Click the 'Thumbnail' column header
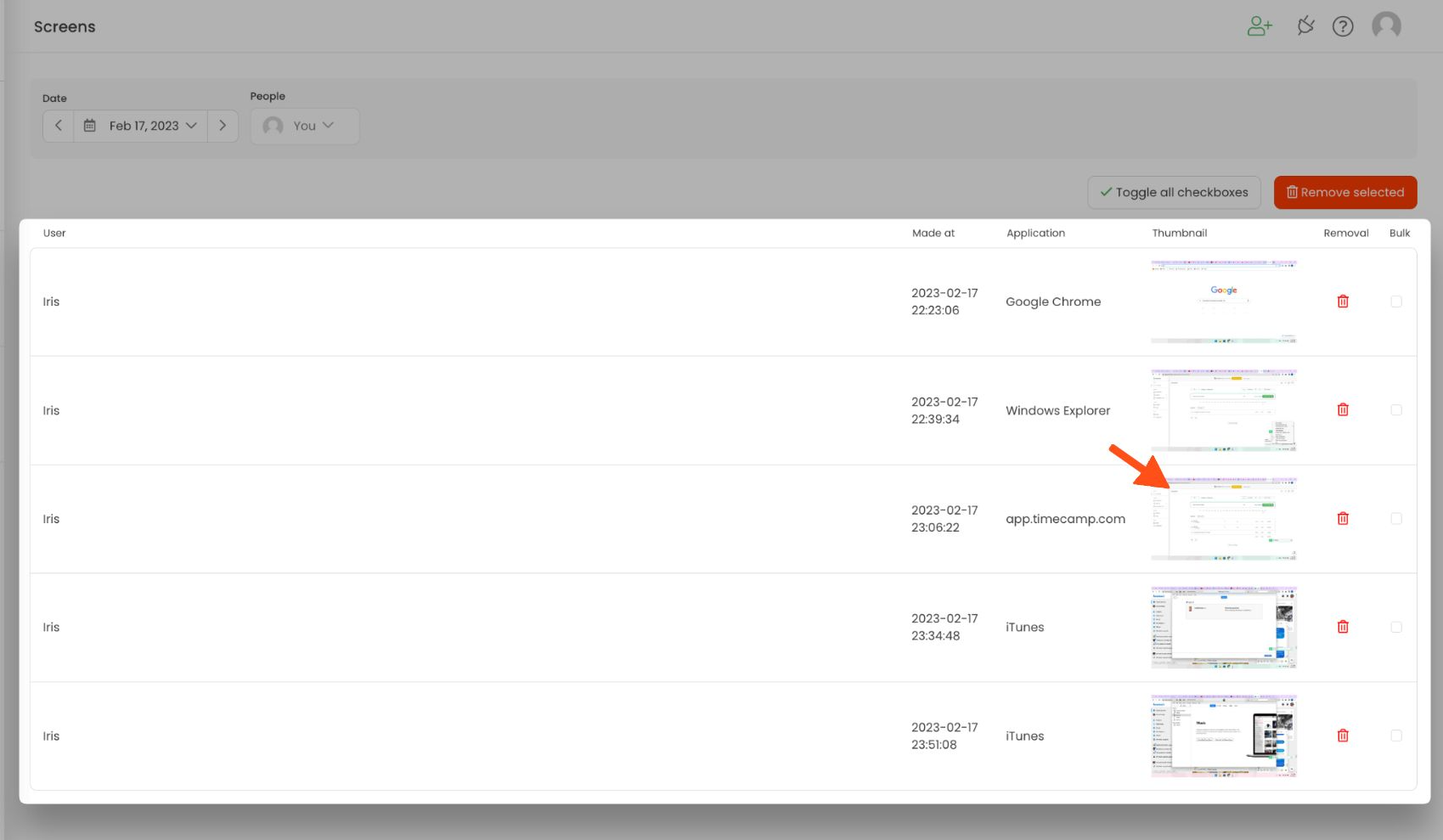Image resolution: width=1443 pixels, height=840 pixels. (x=1180, y=233)
